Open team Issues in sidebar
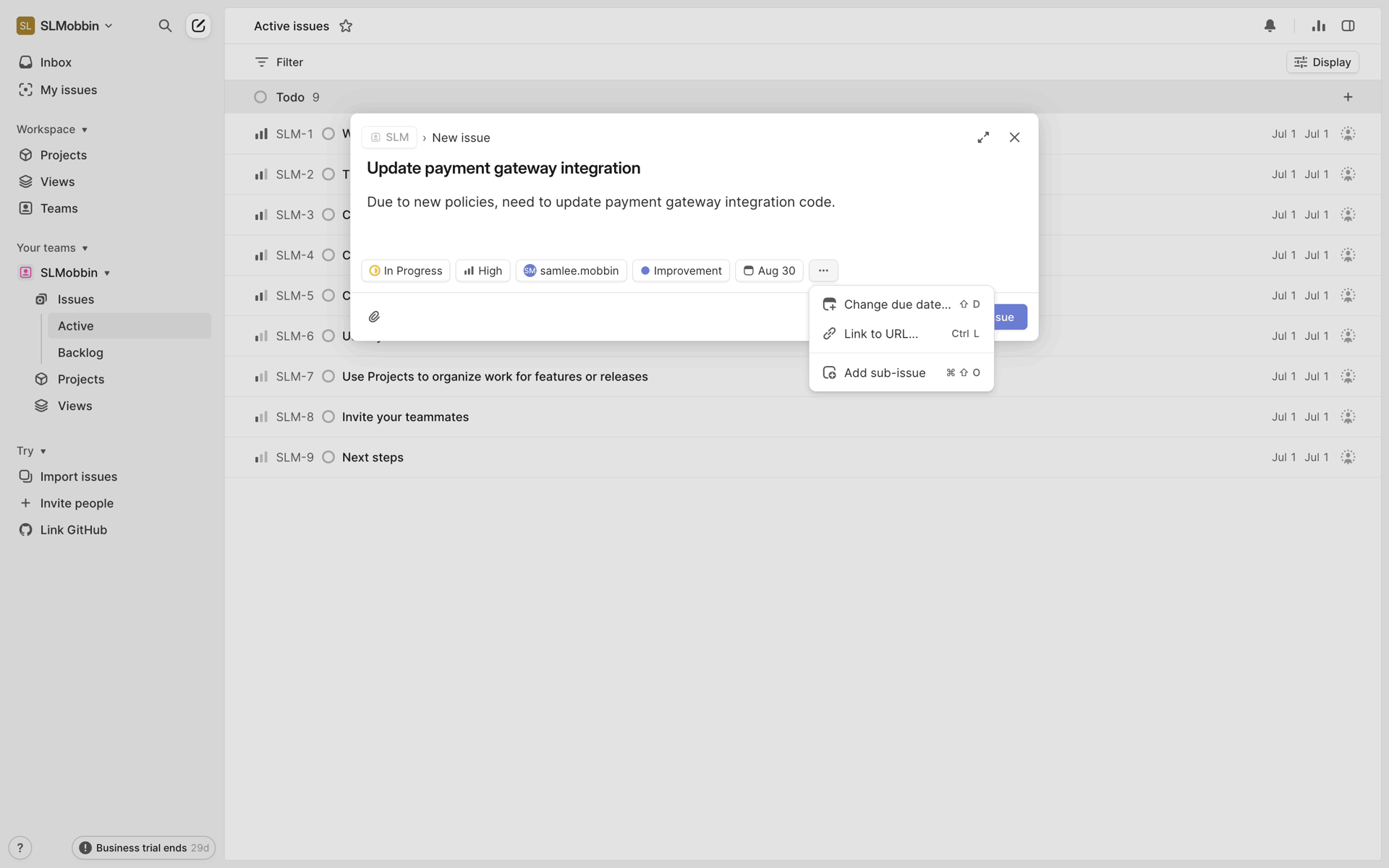This screenshot has width=1389, height=868. click(75, 299)
